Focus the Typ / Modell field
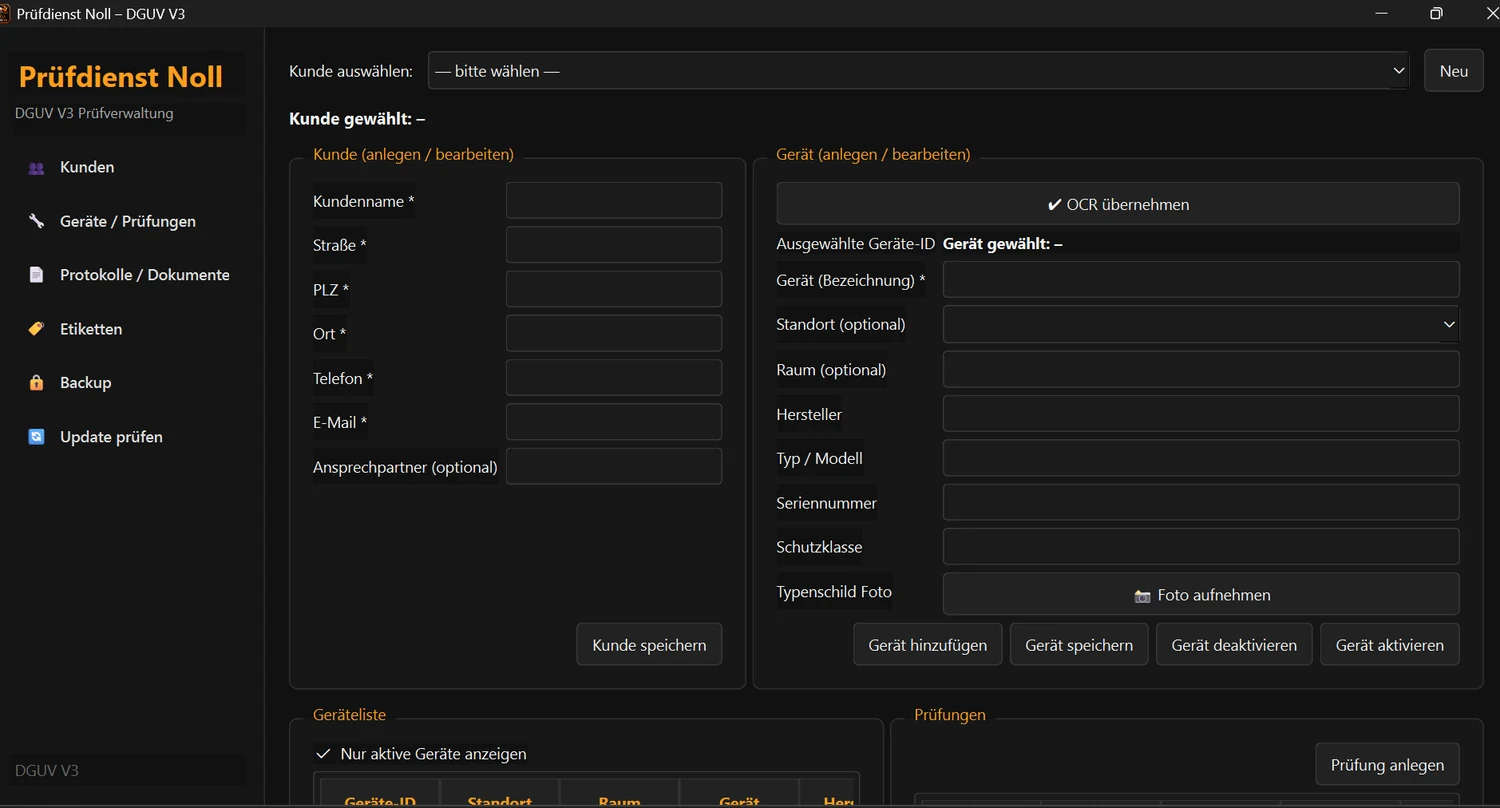 pyautogui.click(x=1201, y=458)
